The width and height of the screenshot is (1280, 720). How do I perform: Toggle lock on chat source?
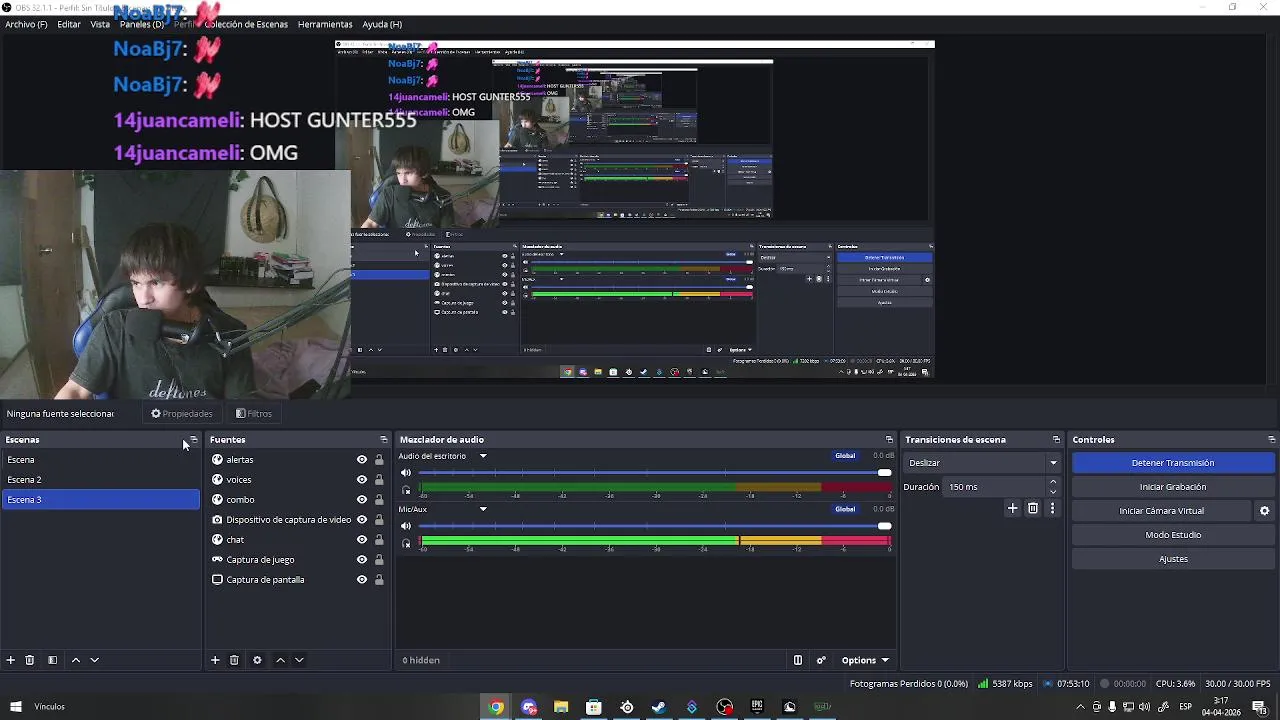(379, 540)
